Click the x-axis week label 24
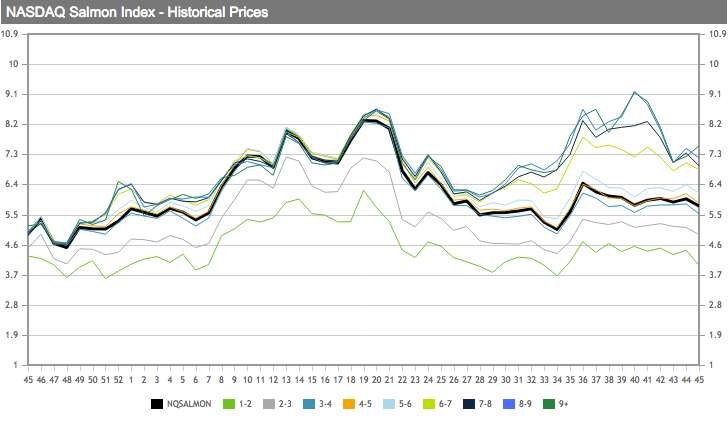The width and height of the screenshot is (728, 432). [428, 380]
